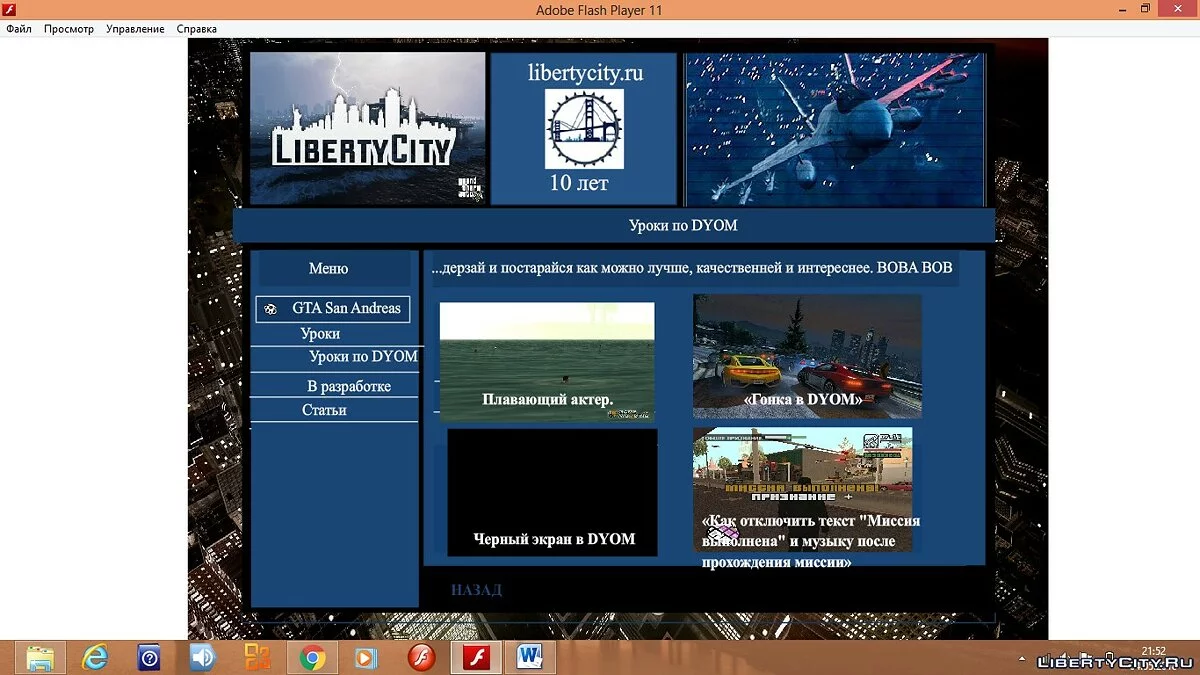Go to Уроки по DYOM in sidebar
This screenshot has height=675, width=1200.
coord(363,357)
